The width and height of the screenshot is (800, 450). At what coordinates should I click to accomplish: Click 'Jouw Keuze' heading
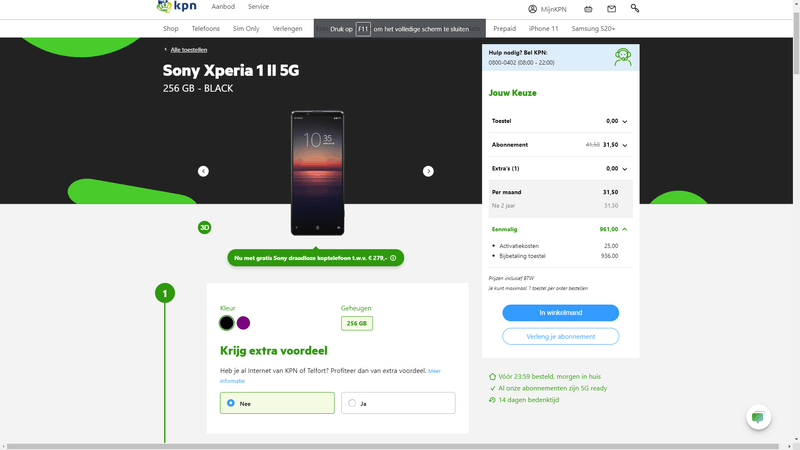click(x=512, y=93)
